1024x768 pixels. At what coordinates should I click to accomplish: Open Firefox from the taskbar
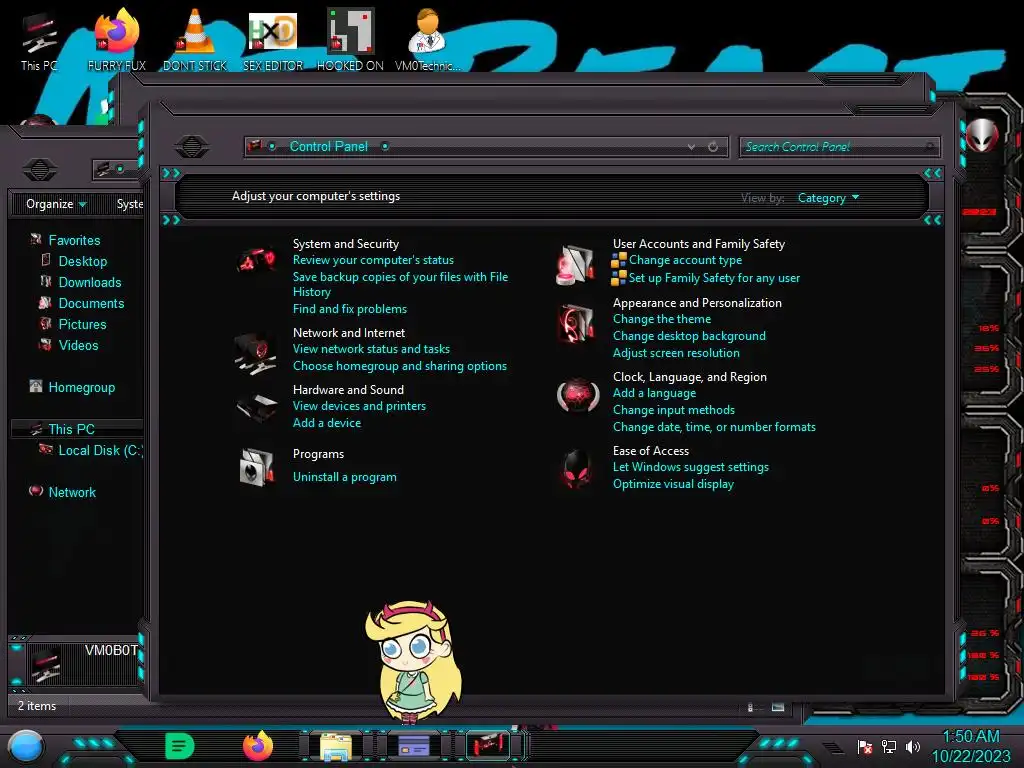258,746
